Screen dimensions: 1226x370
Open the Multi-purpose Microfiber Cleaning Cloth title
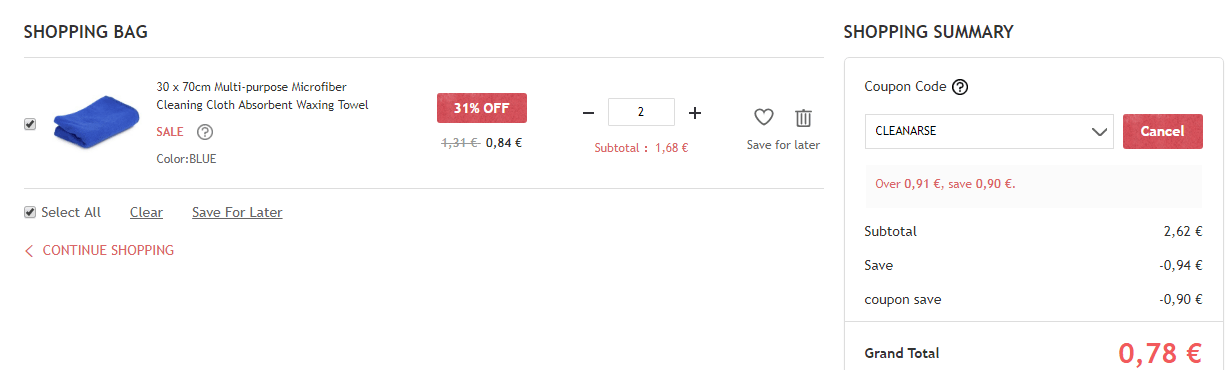tap(263, 96)
